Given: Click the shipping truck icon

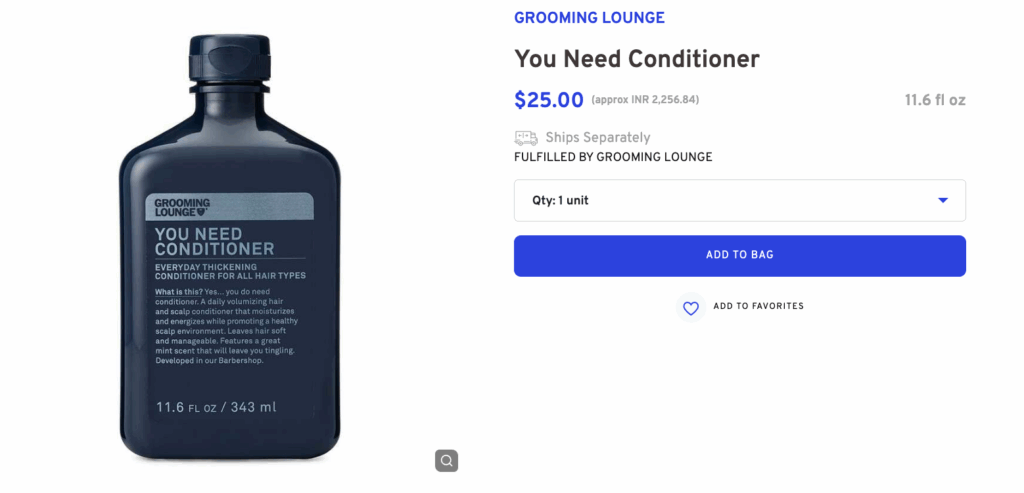Looking at the screenshot, I should (x=526, y=138).
